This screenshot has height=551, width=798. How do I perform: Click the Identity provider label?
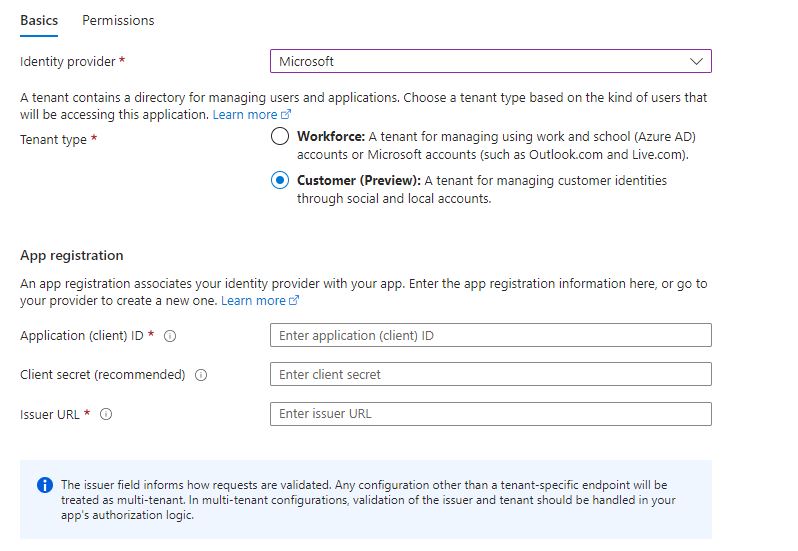pyautogui.click(x=68, y=62)
